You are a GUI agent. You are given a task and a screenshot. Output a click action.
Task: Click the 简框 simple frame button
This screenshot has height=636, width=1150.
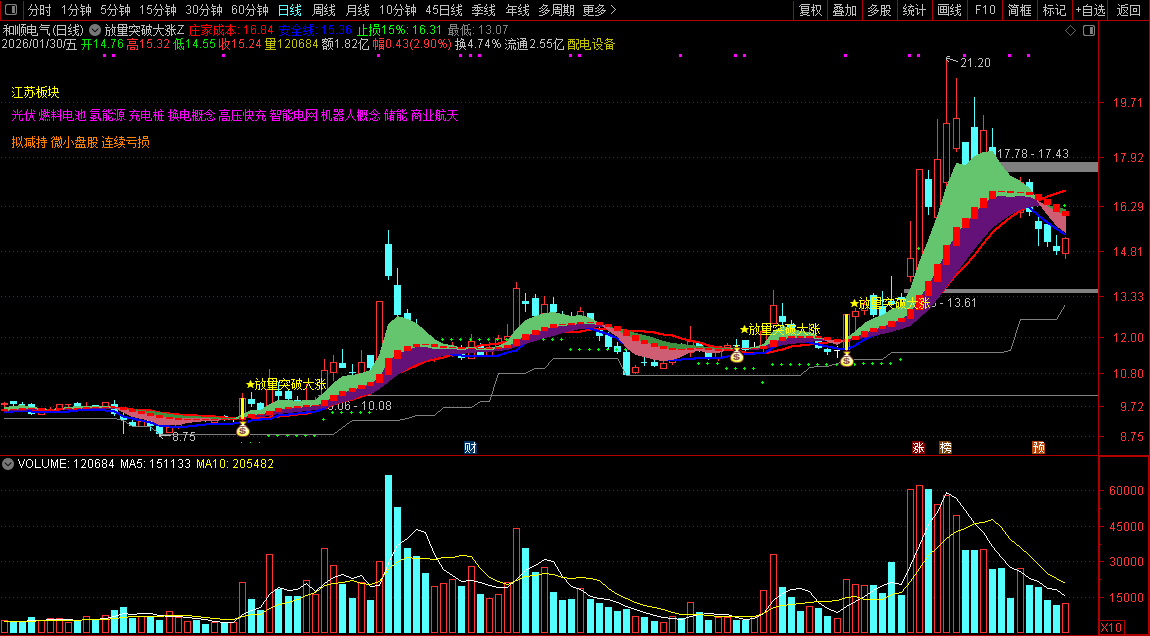[x=1019, y=10]
